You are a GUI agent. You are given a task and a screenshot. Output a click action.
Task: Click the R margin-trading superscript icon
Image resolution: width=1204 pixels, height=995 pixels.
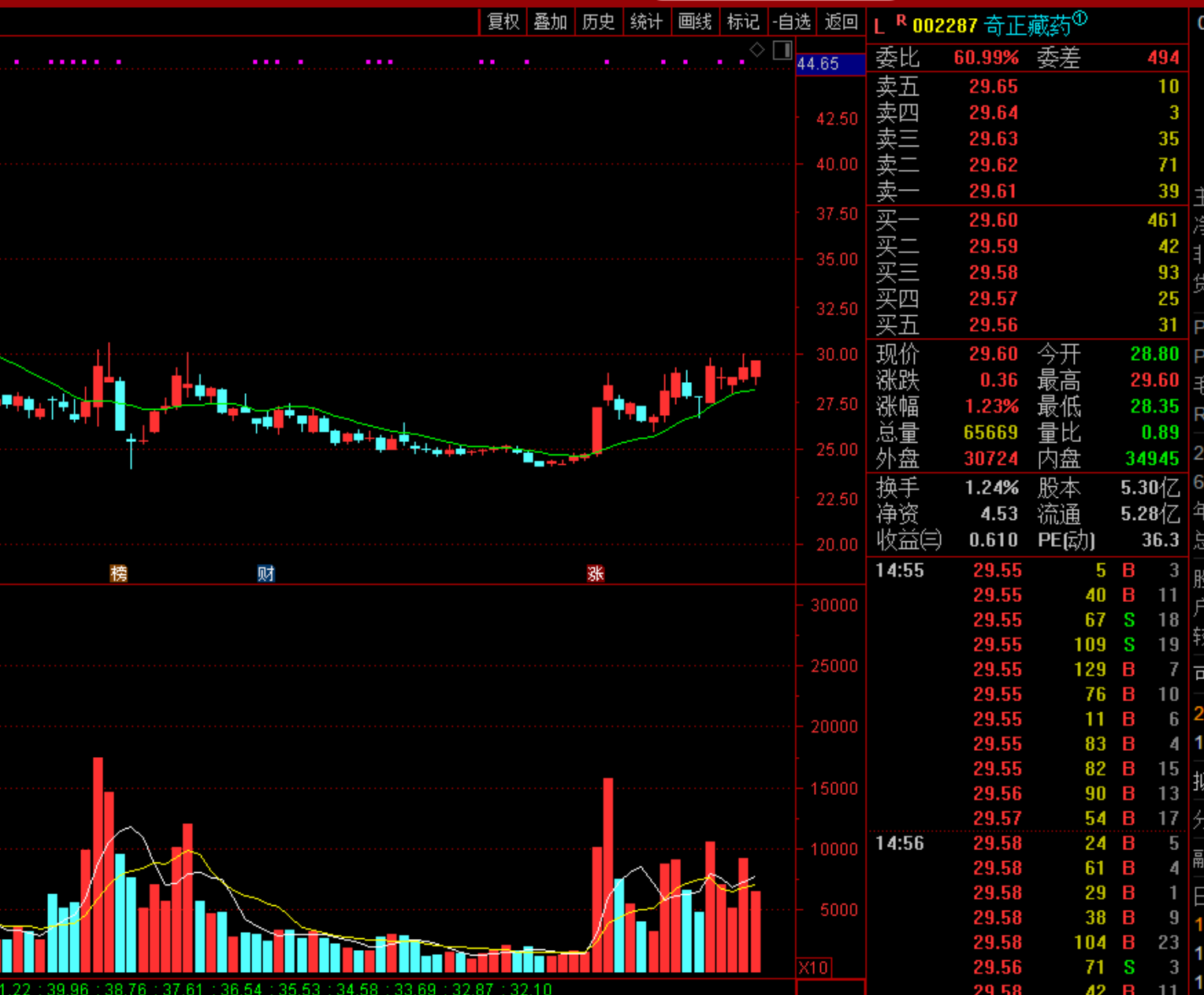click(x=901, y=21)
